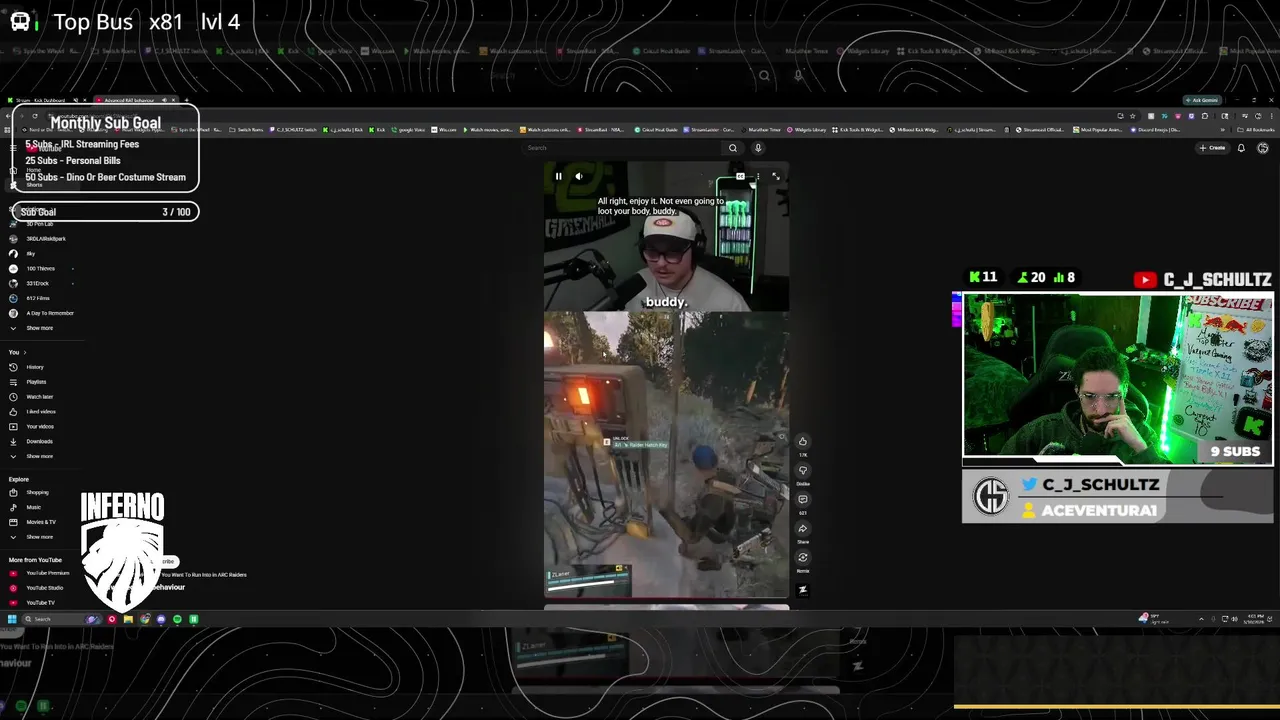Open YouTube notifications bell

(1241, 148)
